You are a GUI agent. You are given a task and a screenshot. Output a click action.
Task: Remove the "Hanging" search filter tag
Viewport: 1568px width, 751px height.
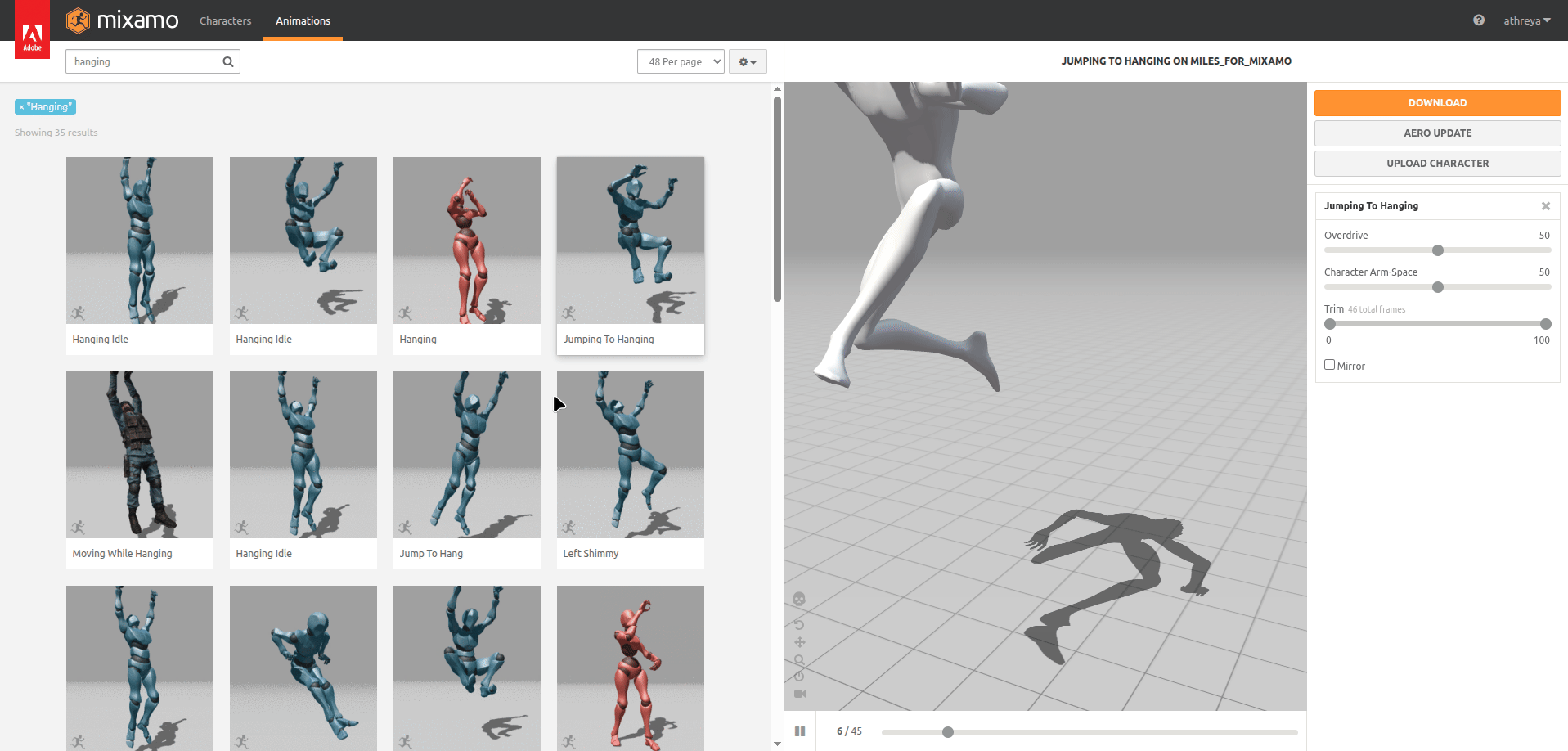(x=21, y=107)
